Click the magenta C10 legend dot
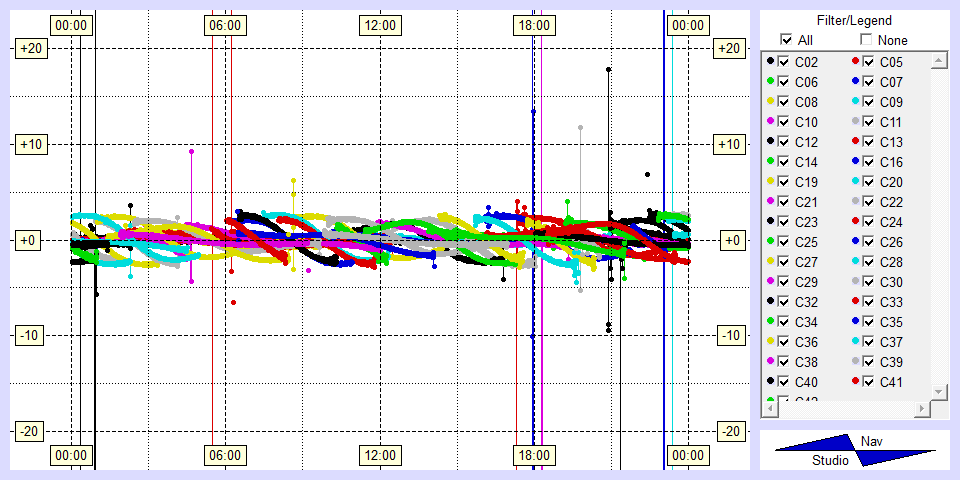The width and height of the screenshot is (960, 480). click(770, 122)
